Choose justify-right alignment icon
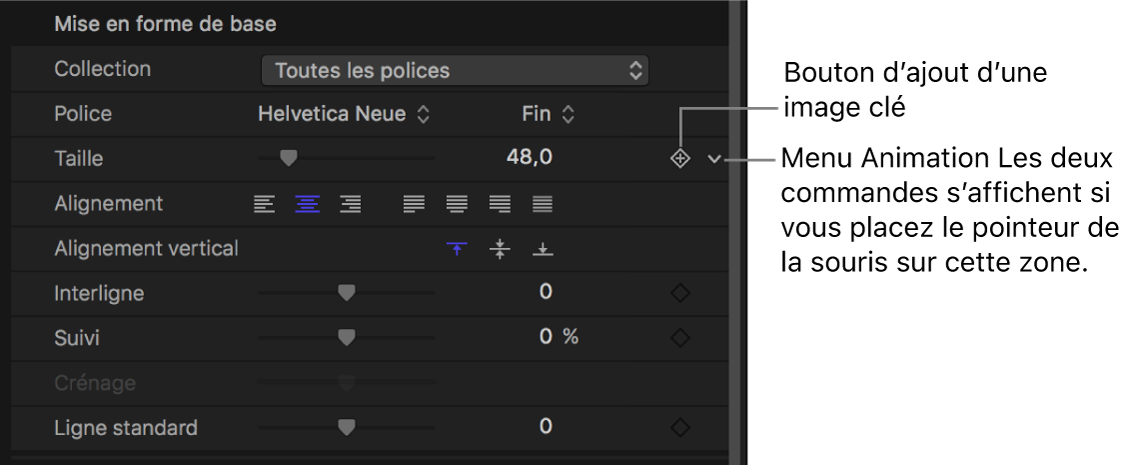Image resolution: width=1129 pixels, height=465 pixels. [x=499, y=204]
